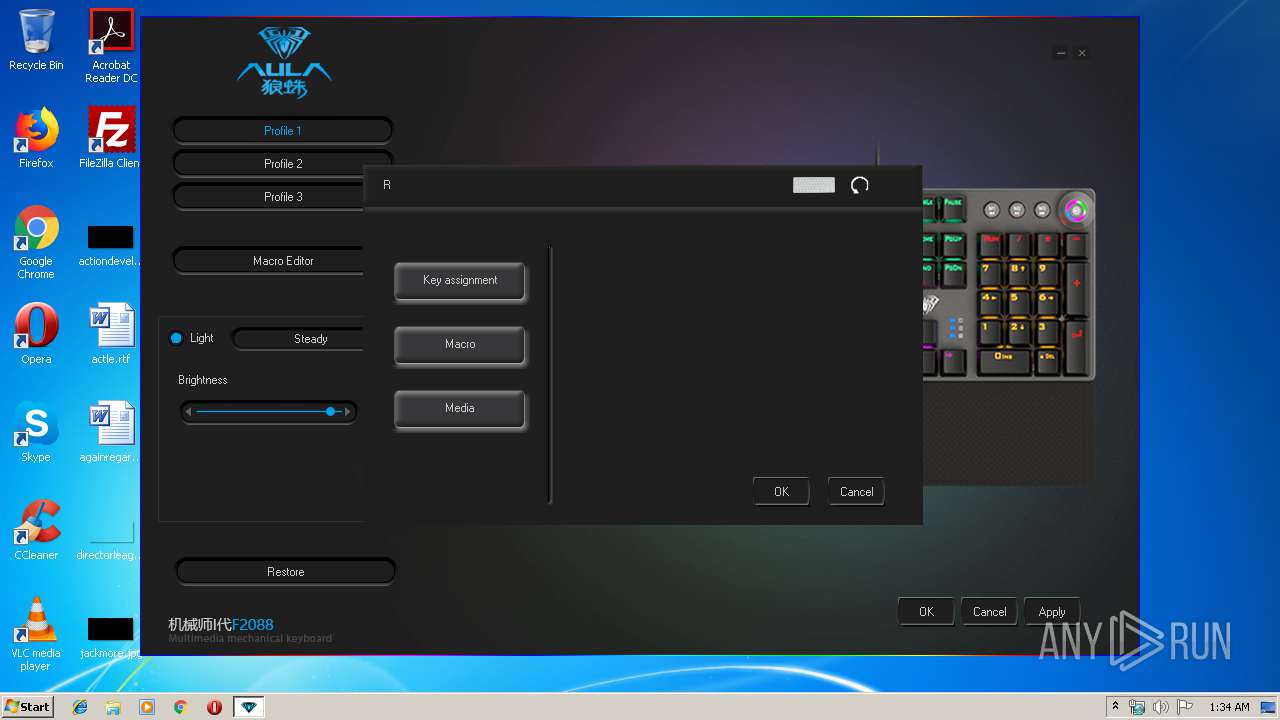Select Profile 3
Image resolution: width=1280 pixels, height=720 pixels.
pyautogui.click(x=270, y=197)
